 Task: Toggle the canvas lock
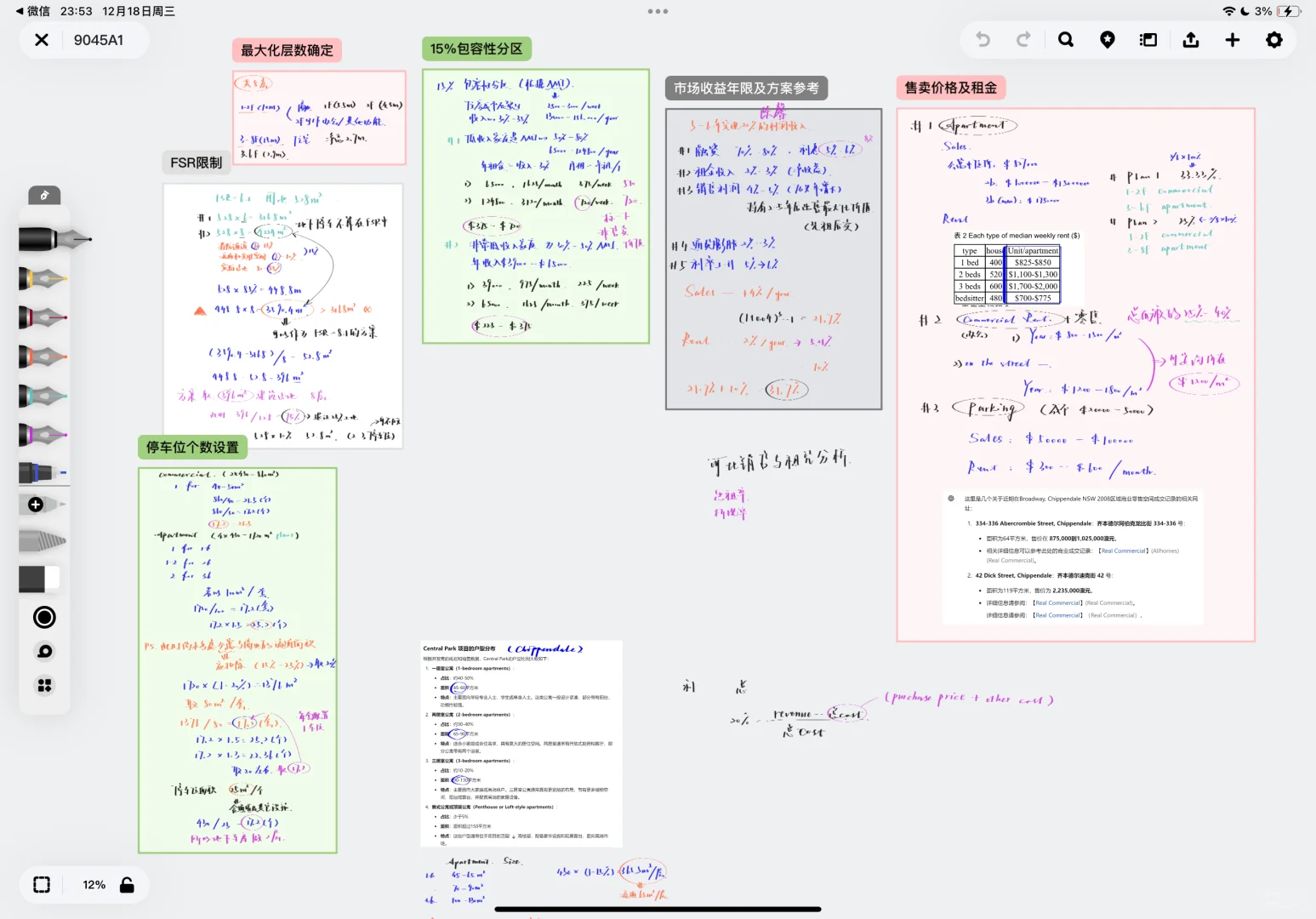127,885
